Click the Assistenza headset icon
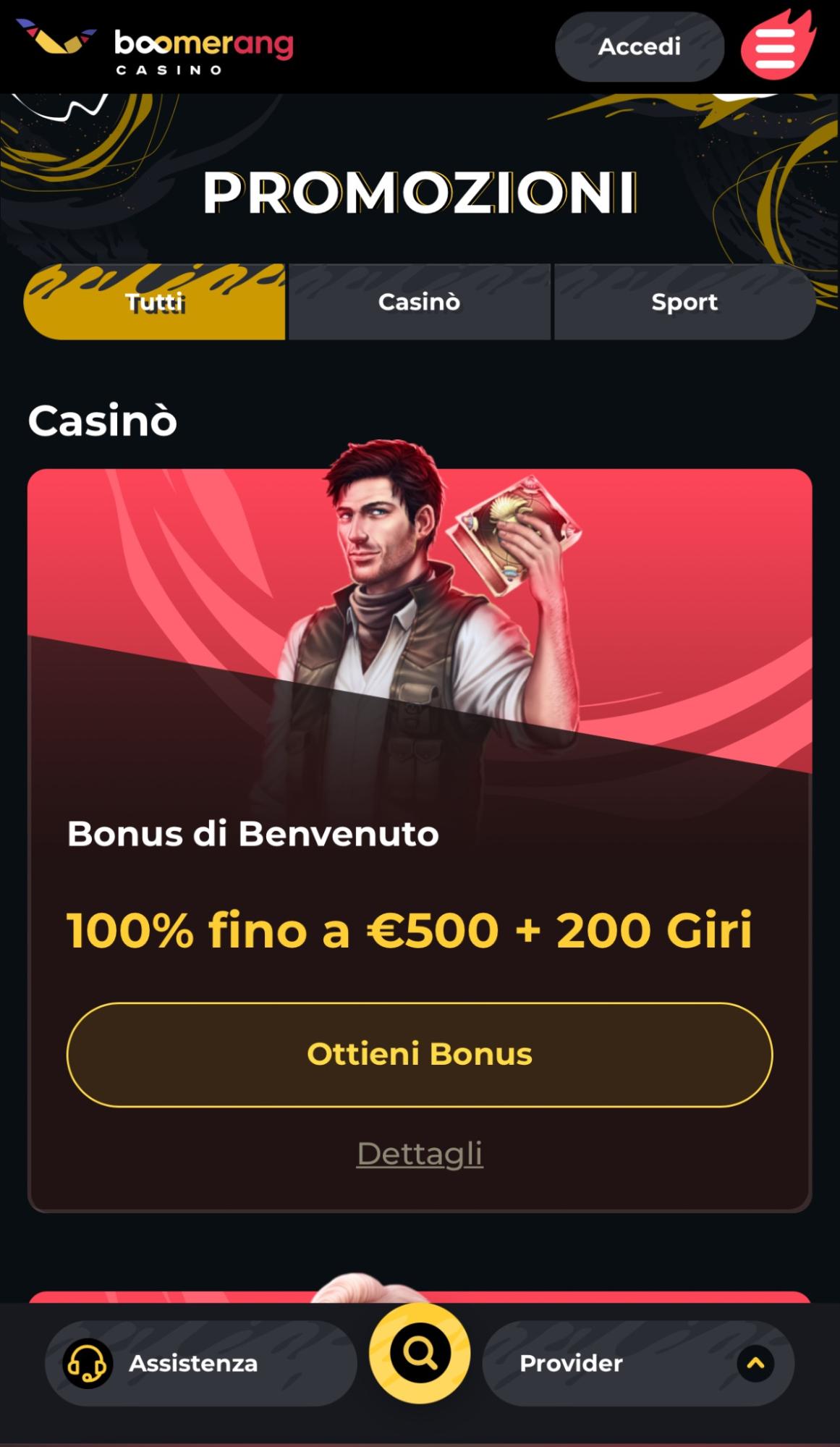840x1447 pixels. (87, 1363)
